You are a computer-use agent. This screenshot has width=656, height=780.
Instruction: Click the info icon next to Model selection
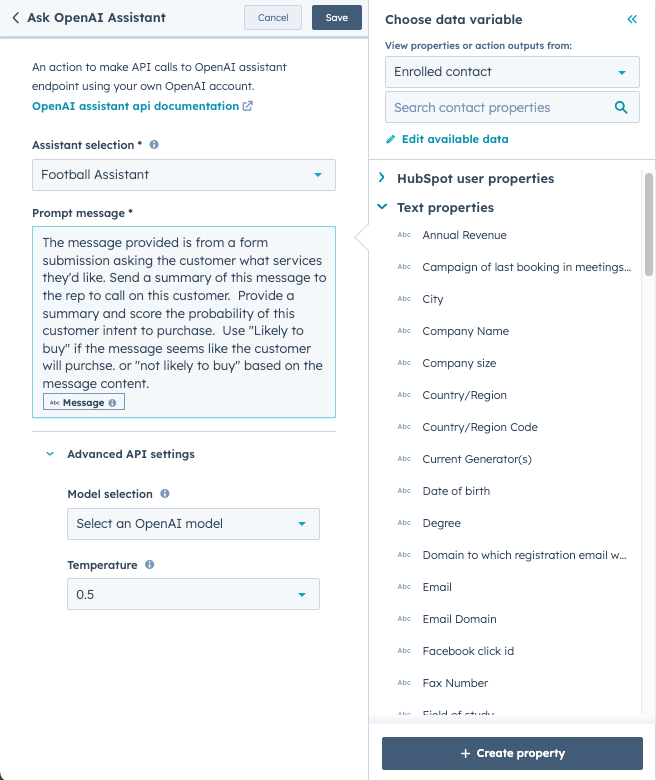[x=165, y=494]
